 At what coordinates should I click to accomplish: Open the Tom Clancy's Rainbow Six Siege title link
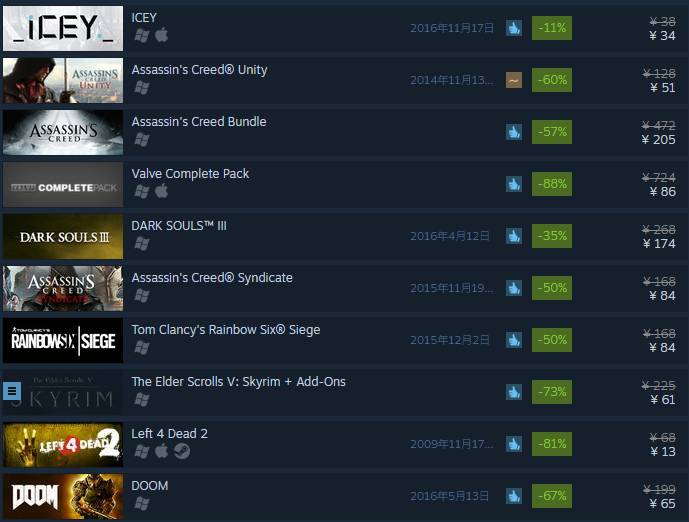pyautogui.click(x=226, y=330)
